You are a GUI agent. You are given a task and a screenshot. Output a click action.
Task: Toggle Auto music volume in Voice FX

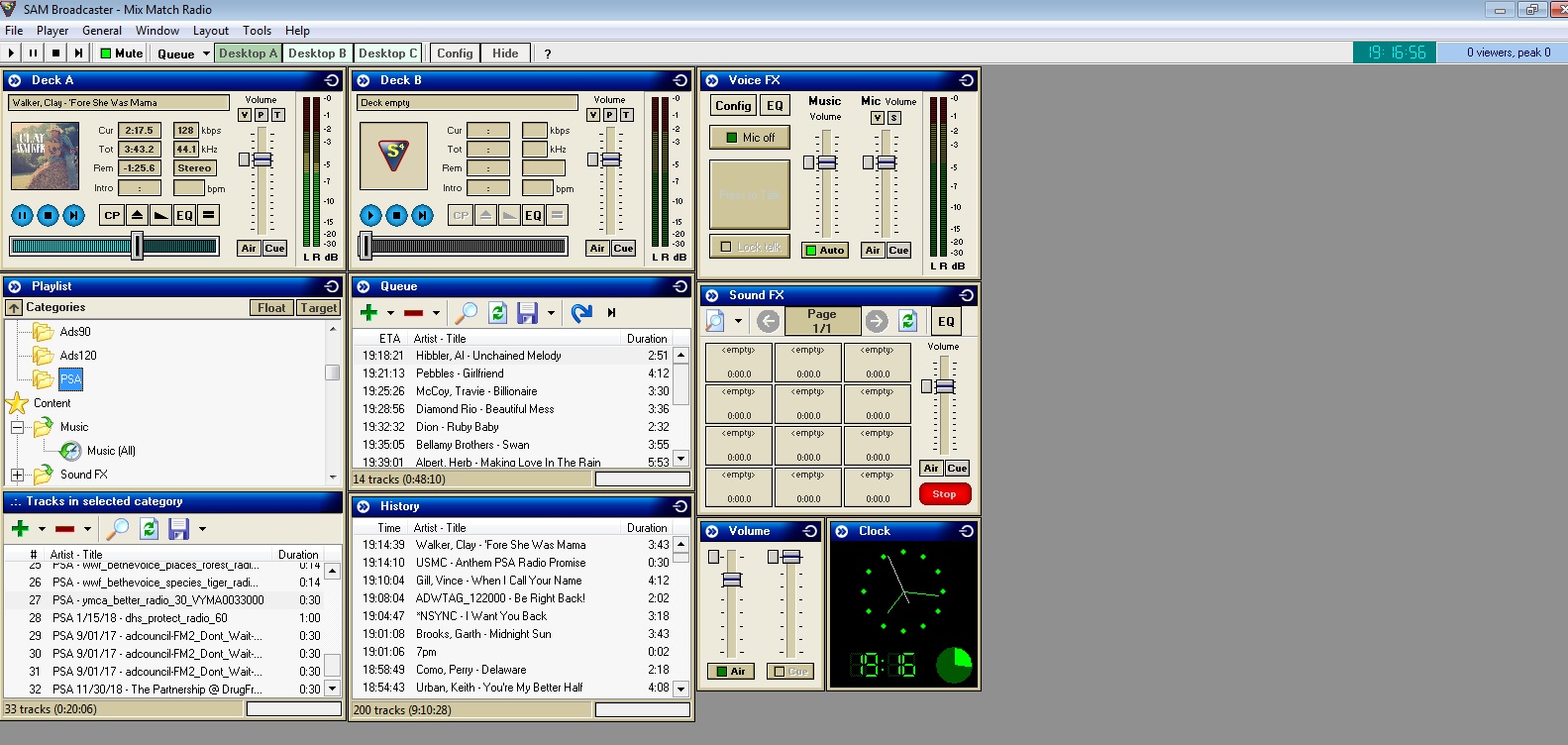coord(824,251)
